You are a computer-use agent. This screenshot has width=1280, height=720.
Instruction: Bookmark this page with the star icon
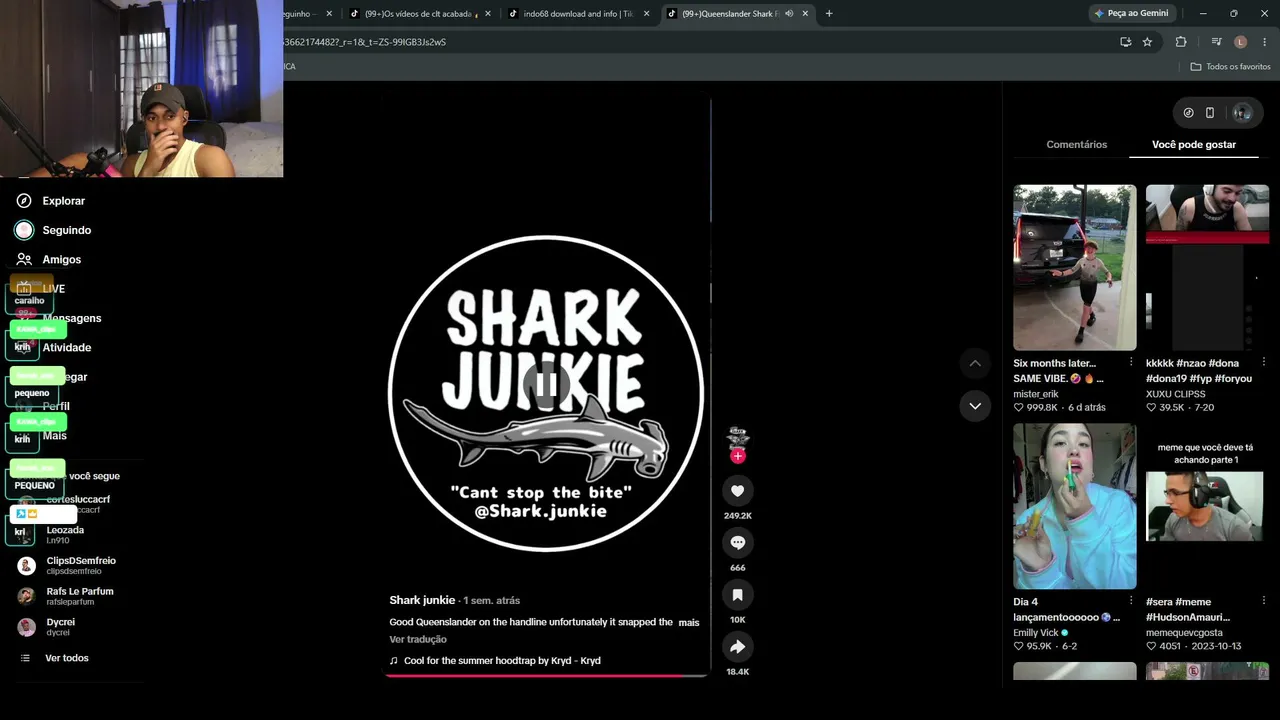pyautogui.click(x=1147, y=42)
